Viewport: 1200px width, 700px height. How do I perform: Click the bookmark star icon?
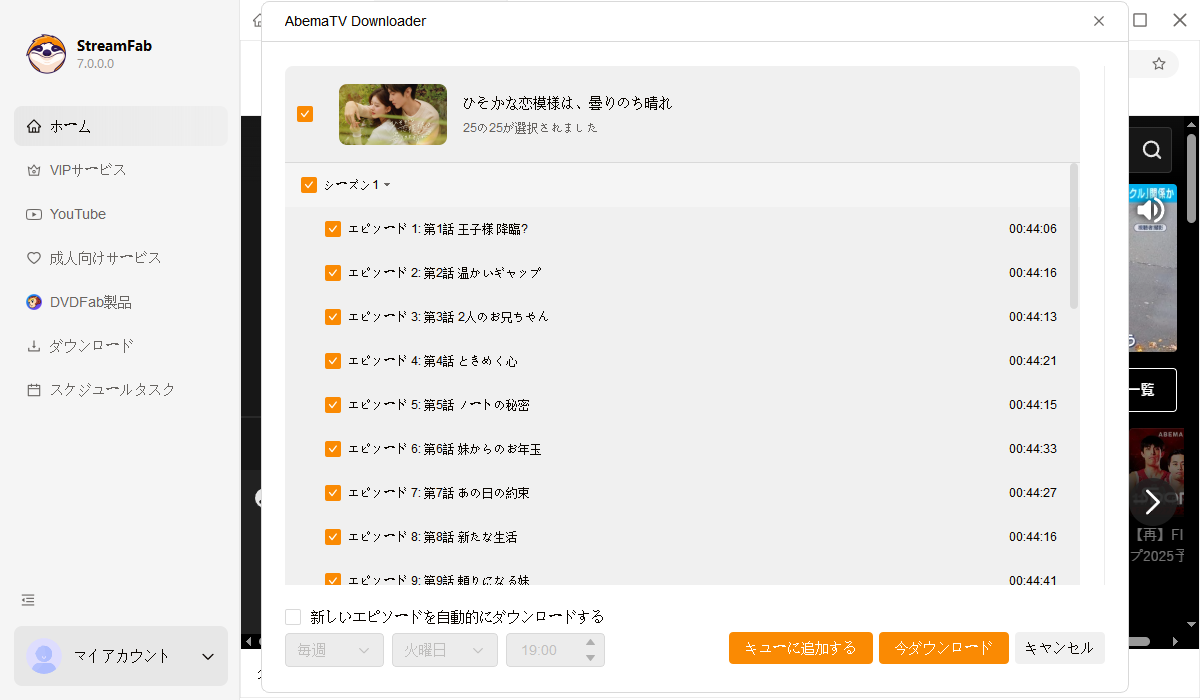click(1159, 64)
